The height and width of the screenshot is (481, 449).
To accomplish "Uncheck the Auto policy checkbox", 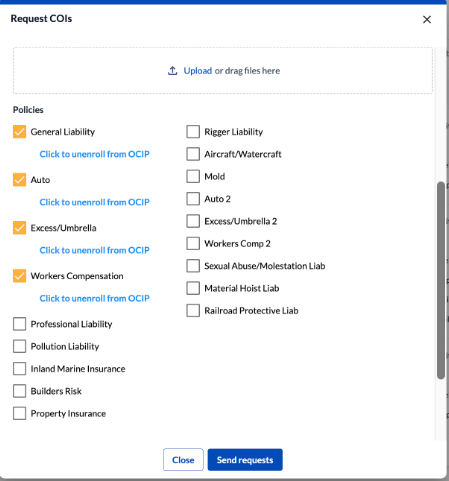I will point(19,180).
